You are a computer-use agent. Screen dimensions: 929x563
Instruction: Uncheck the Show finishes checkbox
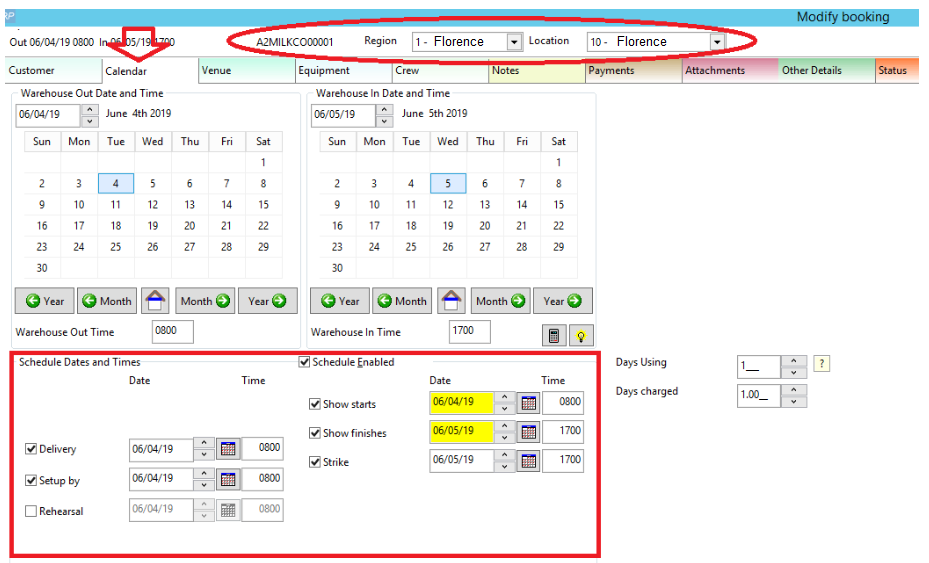315,433
